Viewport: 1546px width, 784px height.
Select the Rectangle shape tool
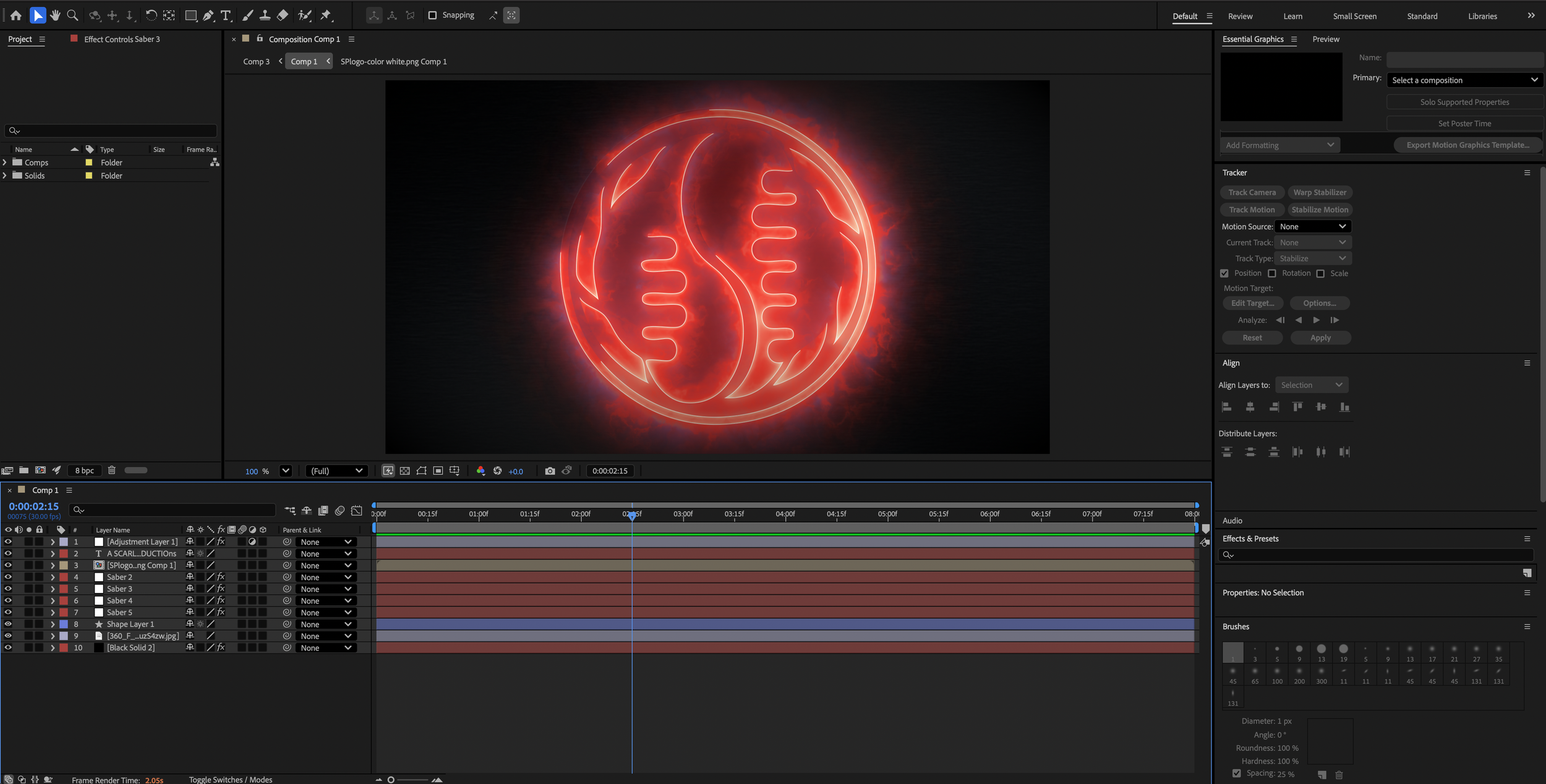point(191,15)
